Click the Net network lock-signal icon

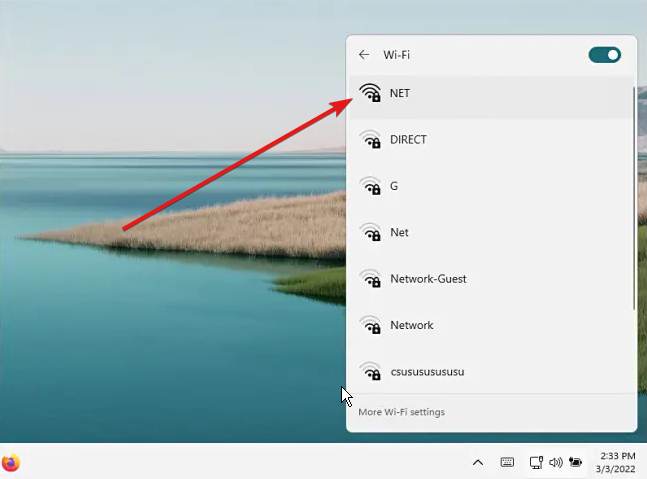pyautogui.click(x=370, y=232)
